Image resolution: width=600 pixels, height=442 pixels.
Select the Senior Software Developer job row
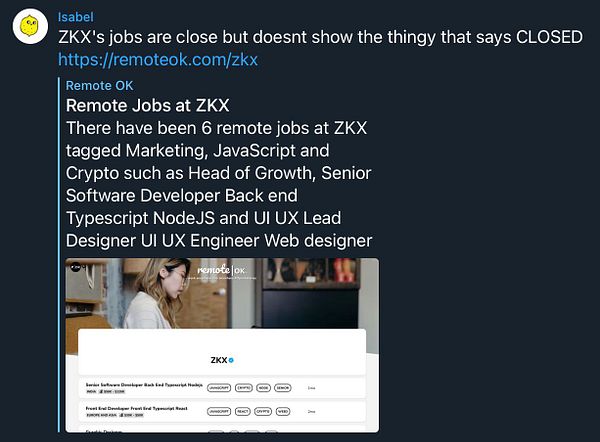point(222,388)
